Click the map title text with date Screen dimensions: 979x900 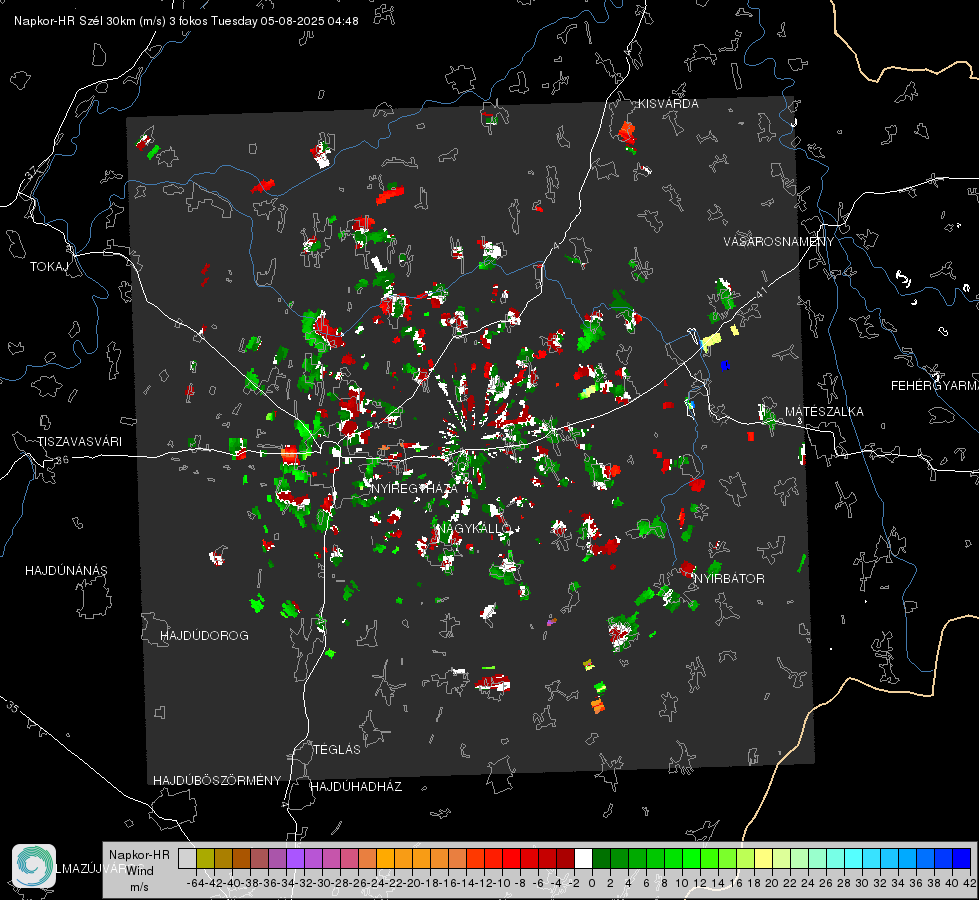[x=186, y=21]
